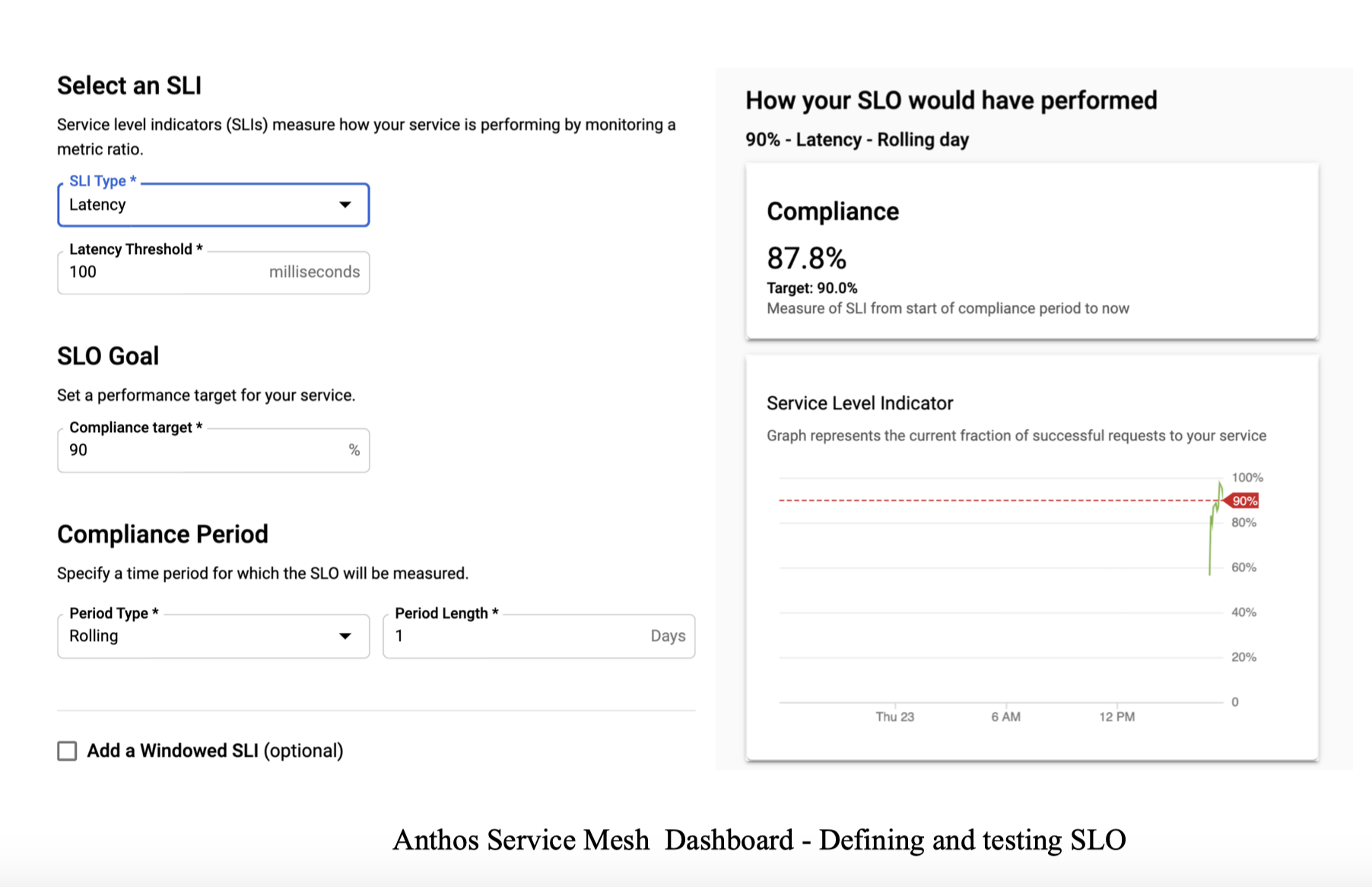Click the dashed red target line

coord(989,500)
